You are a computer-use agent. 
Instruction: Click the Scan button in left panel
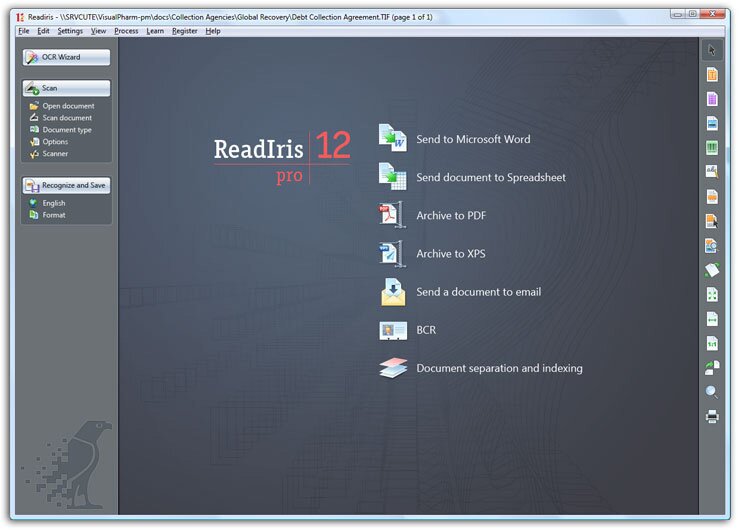click(66, 88)
